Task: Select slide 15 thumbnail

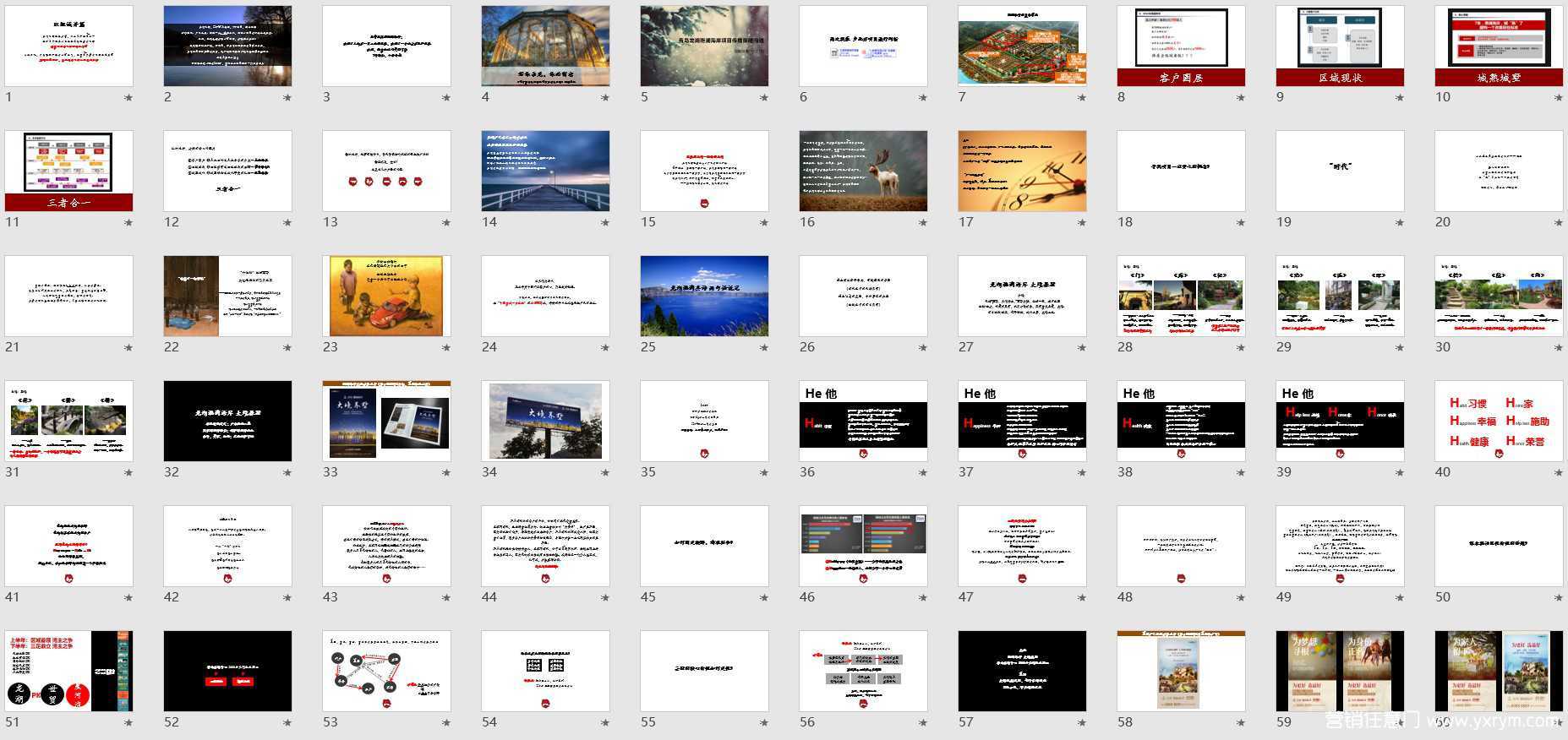Action: pyautogui.click(x=704, y=171)
